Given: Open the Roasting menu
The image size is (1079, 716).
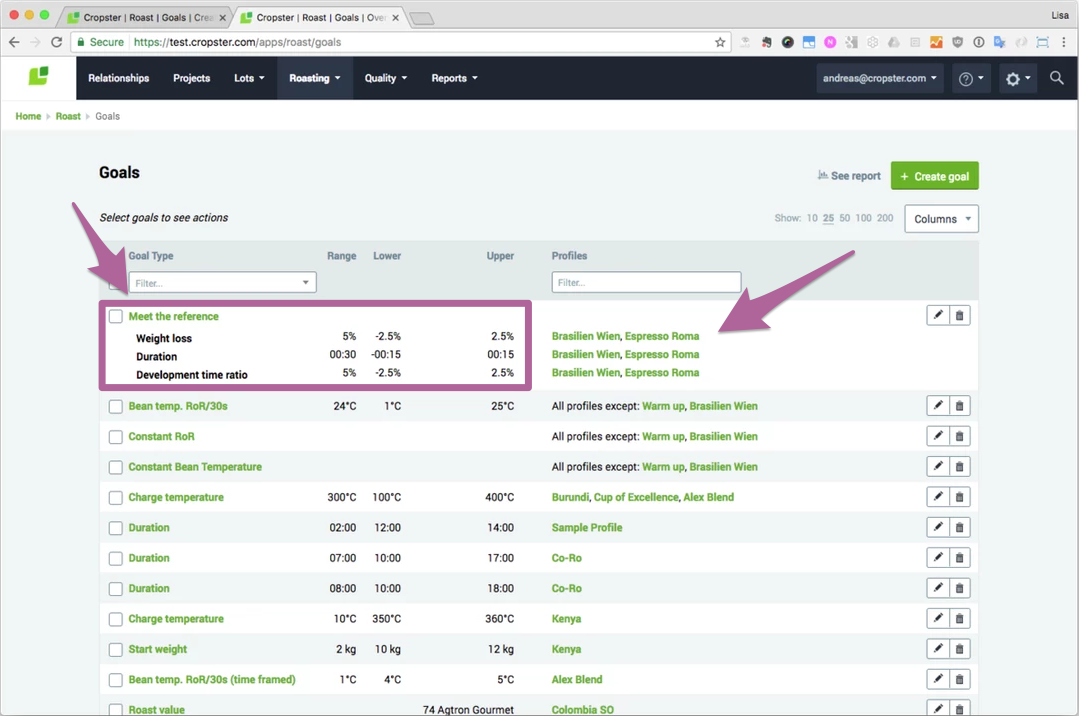Looking at the screenshot, I should tap(314, 78).
